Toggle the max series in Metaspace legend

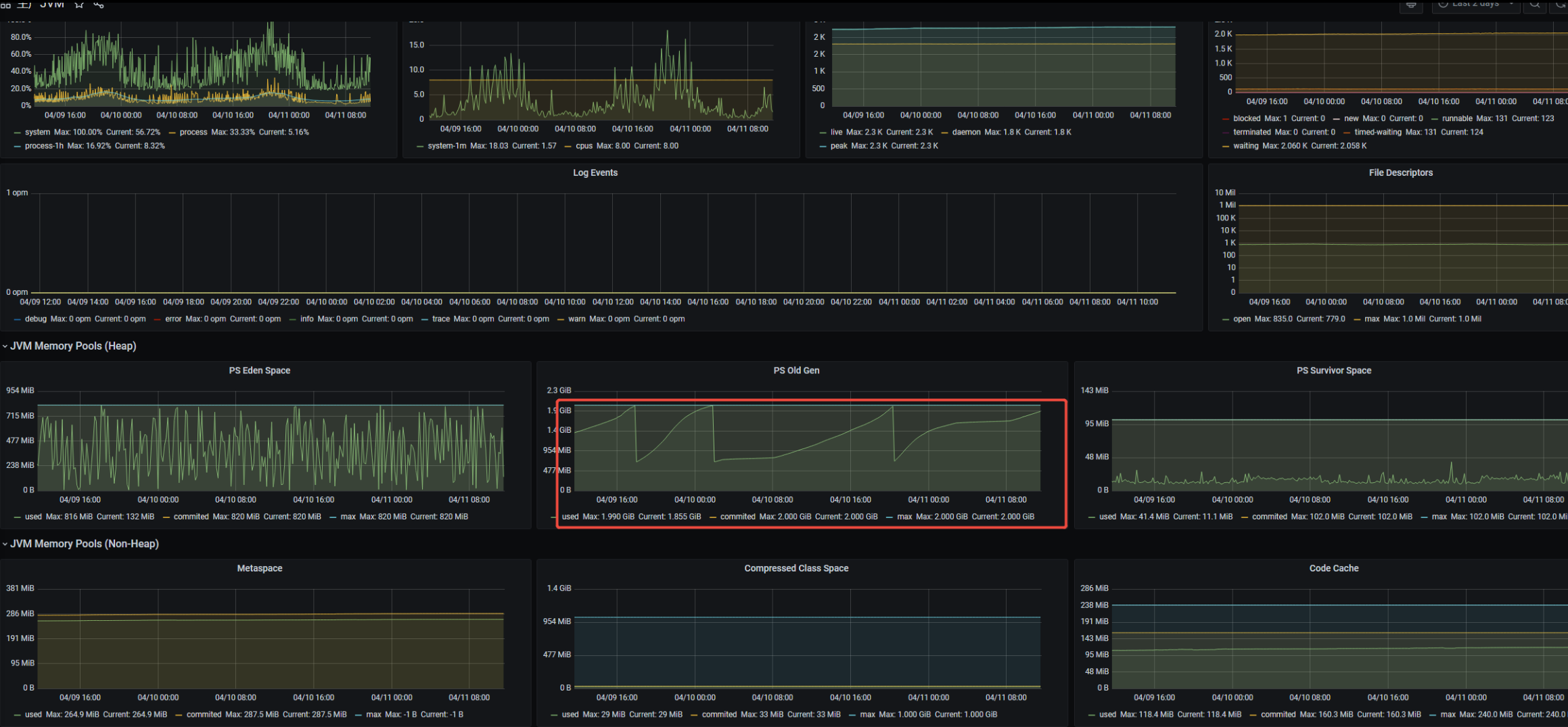373,715
